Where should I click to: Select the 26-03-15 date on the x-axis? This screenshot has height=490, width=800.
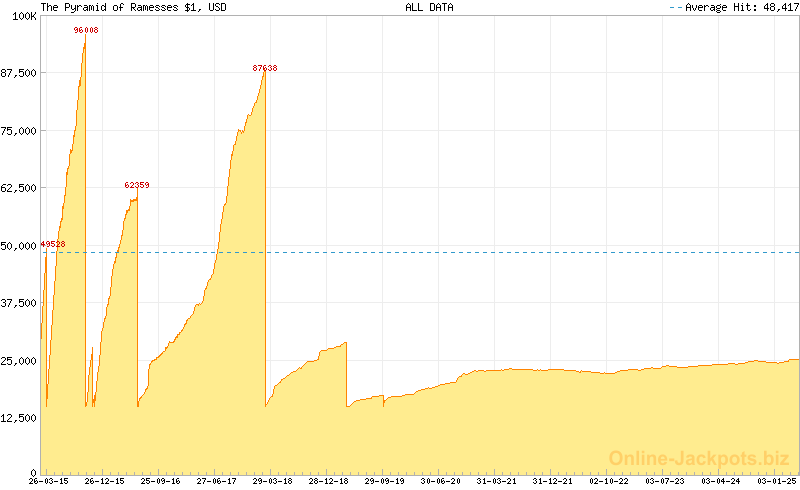(48, 482)
